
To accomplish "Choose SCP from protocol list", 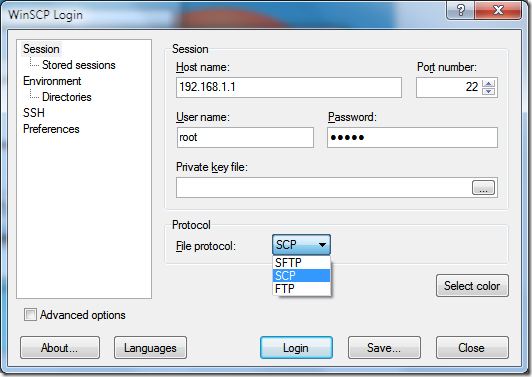I will click(x=301, y=276).
